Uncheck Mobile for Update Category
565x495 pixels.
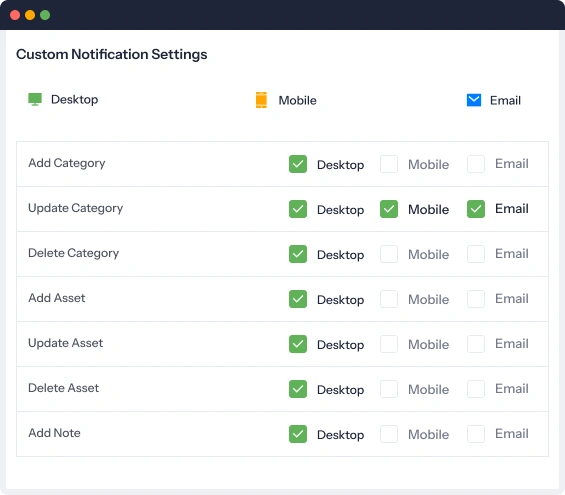[x=389, y=209]
